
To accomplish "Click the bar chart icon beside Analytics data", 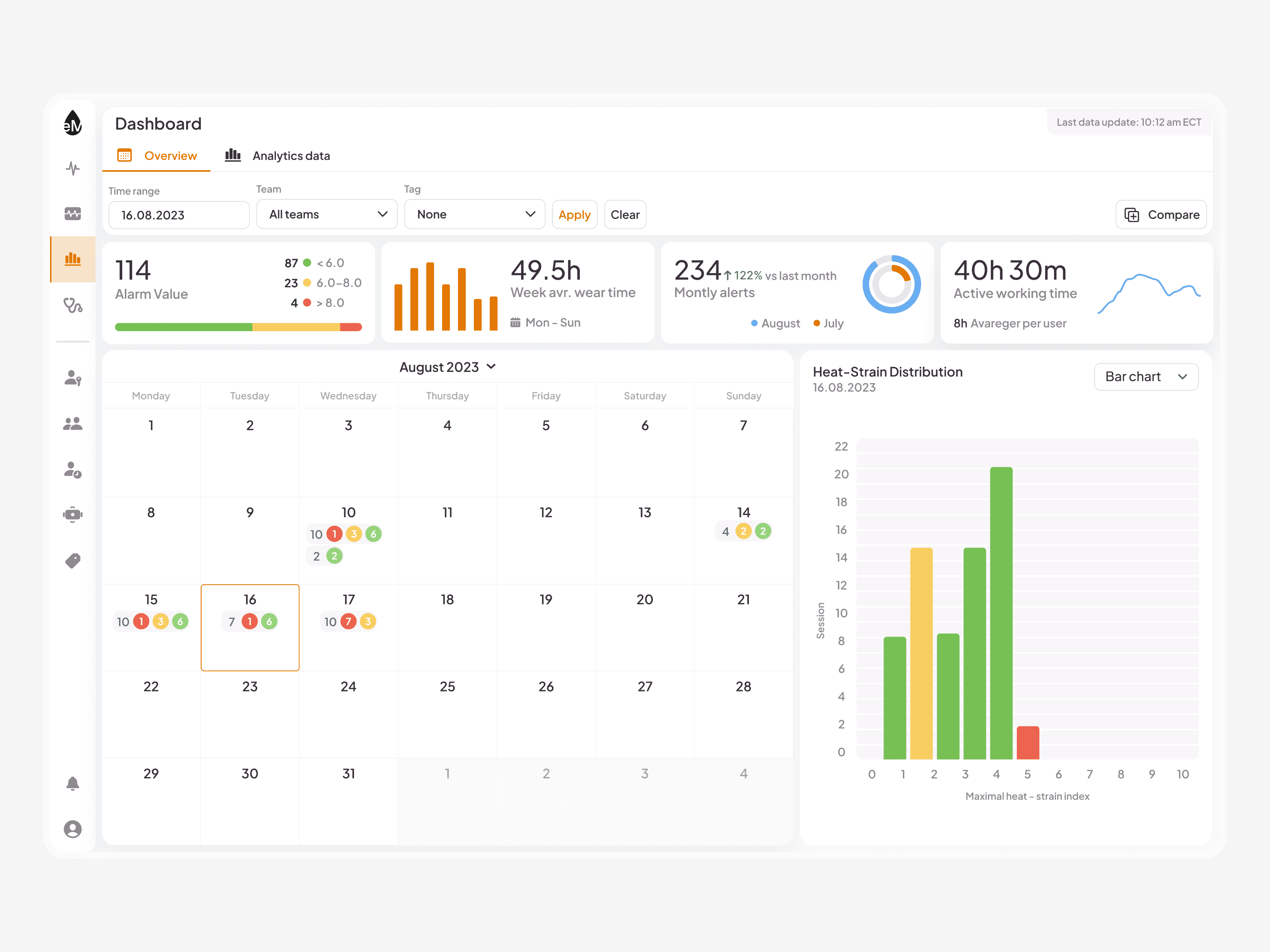I will (x=233, y=155).
